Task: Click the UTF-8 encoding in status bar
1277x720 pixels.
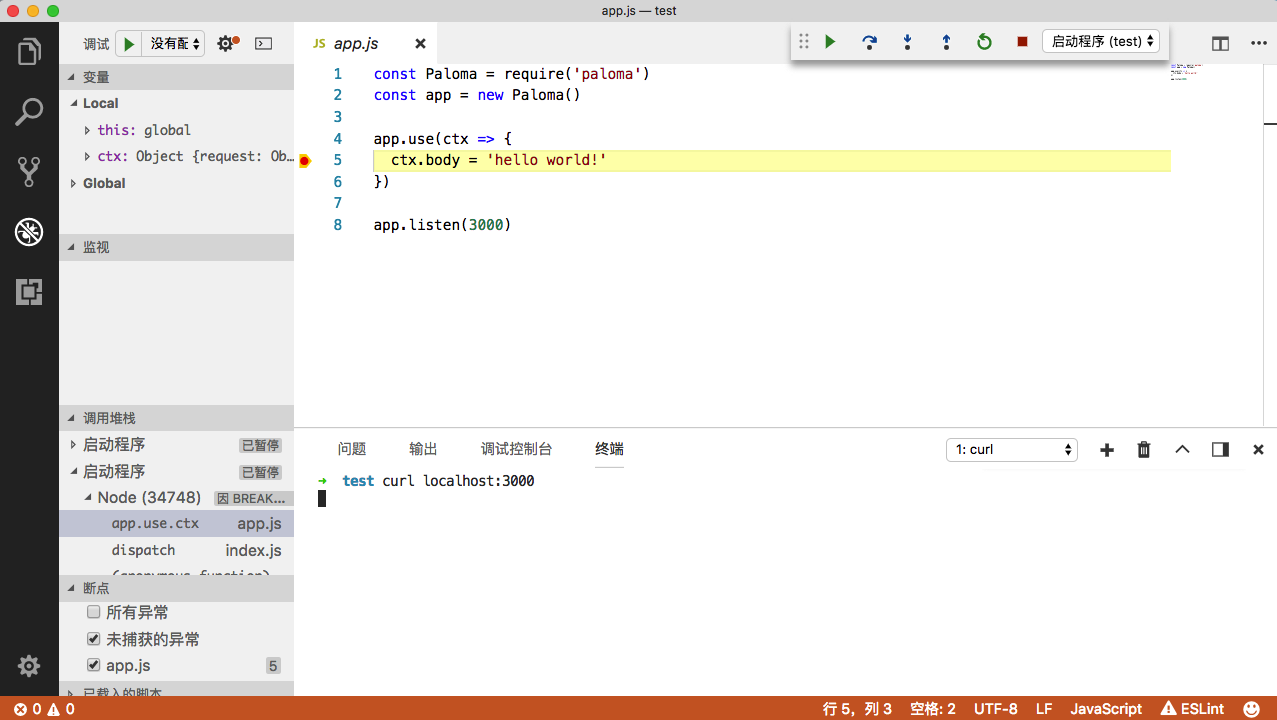Action: [995, 709]
